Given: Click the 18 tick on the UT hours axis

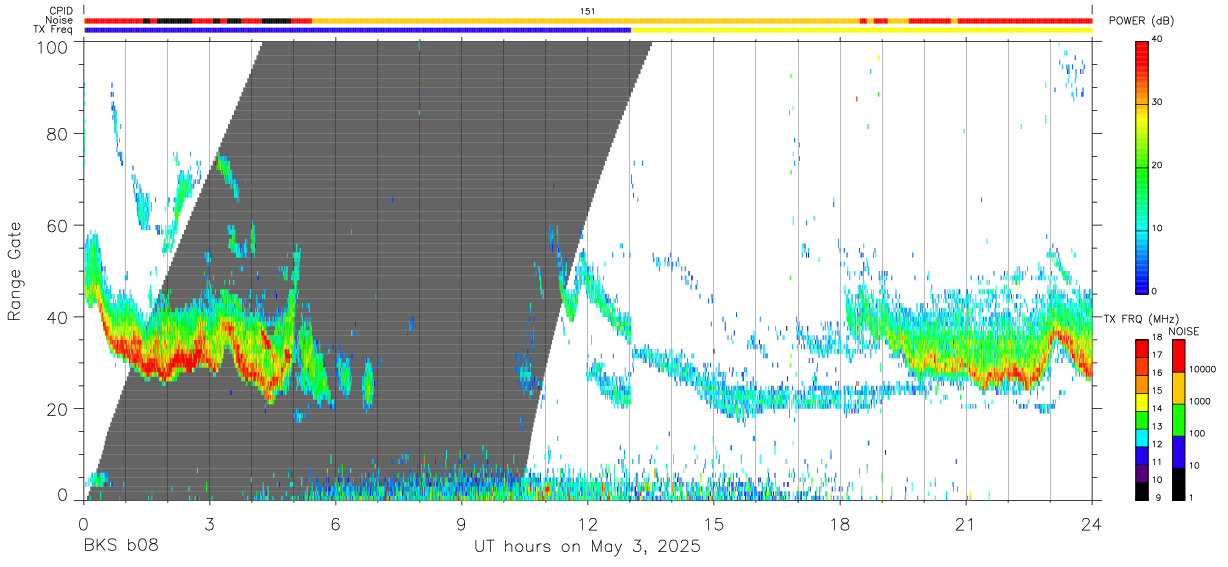Looking at the screenshot, I should [840, 523].
